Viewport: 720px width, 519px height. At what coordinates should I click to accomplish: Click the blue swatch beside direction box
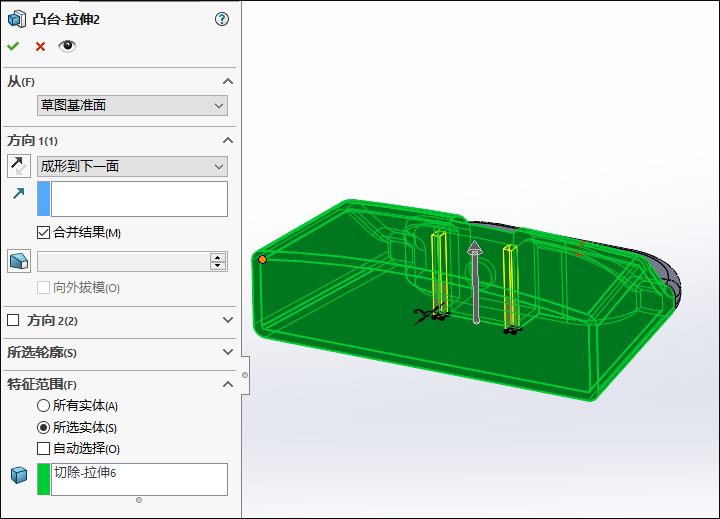point(44,199)
